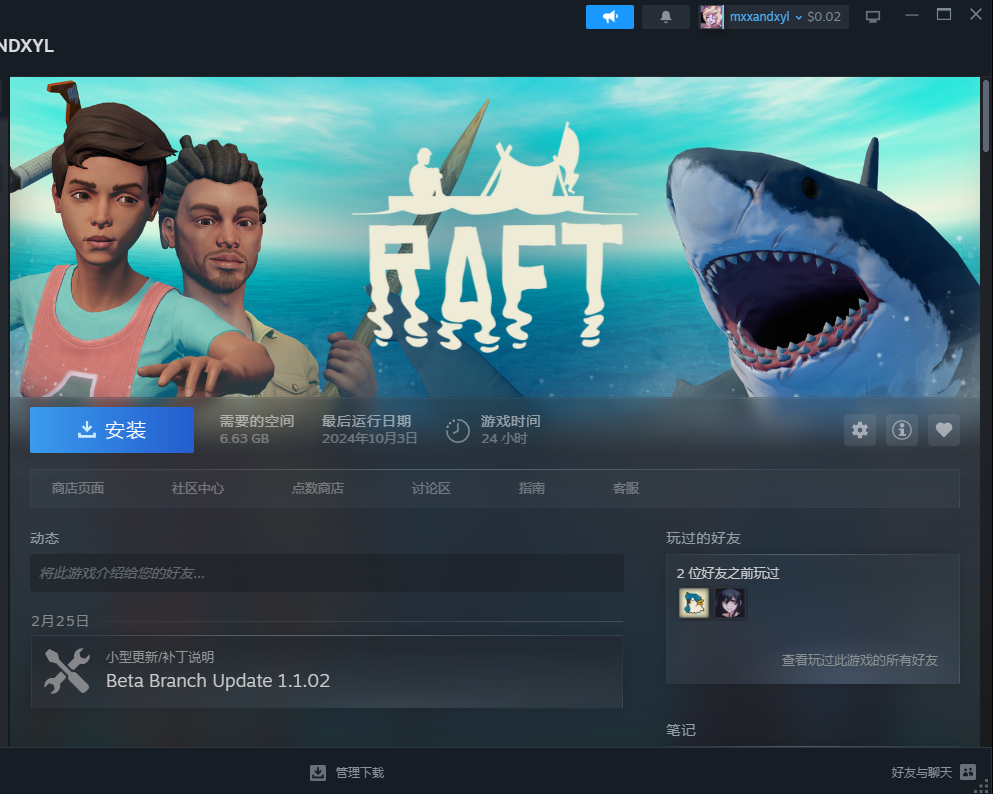993x794 pixels.
Task: Click the 小型更新/补丁说明 label
Action: tap(160, 657)
